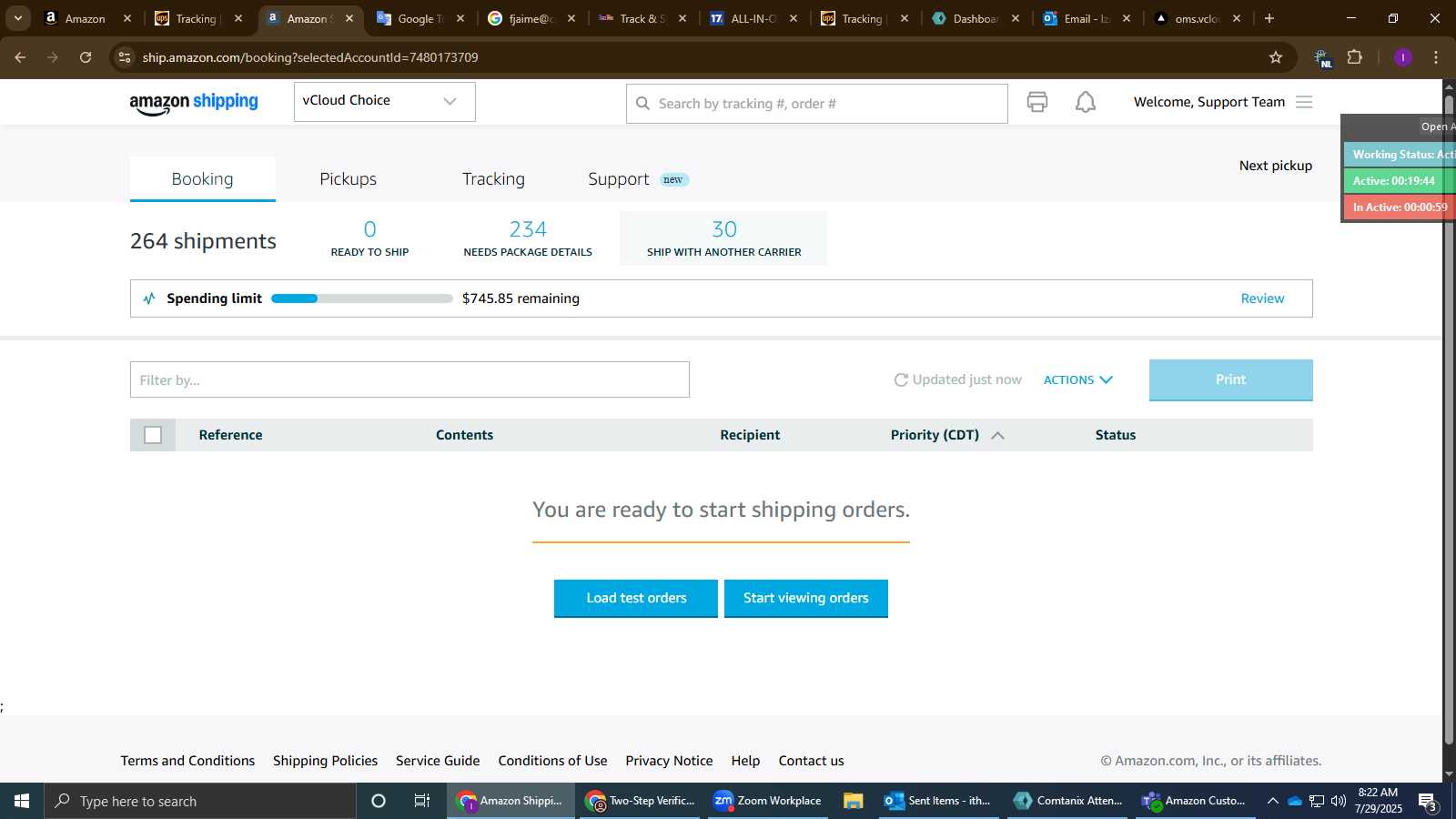Open Cortana circle icon on taskbar
Viewport: 1456px width, 819px height.
pyautogui.click(x=379, y=801)
